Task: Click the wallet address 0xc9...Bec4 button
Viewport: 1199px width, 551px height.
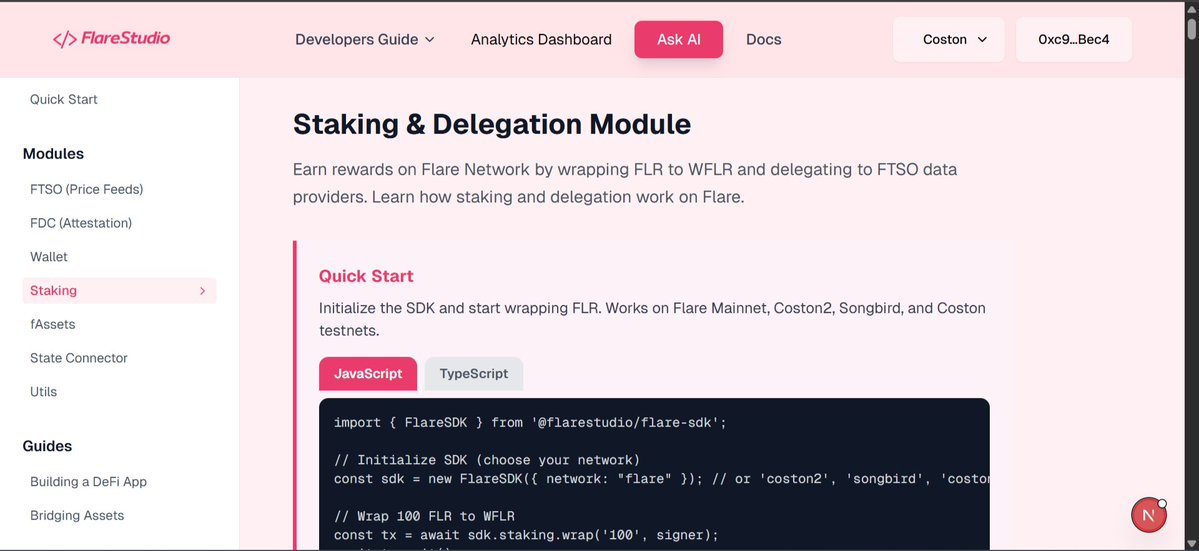Action: (1074, 39)
